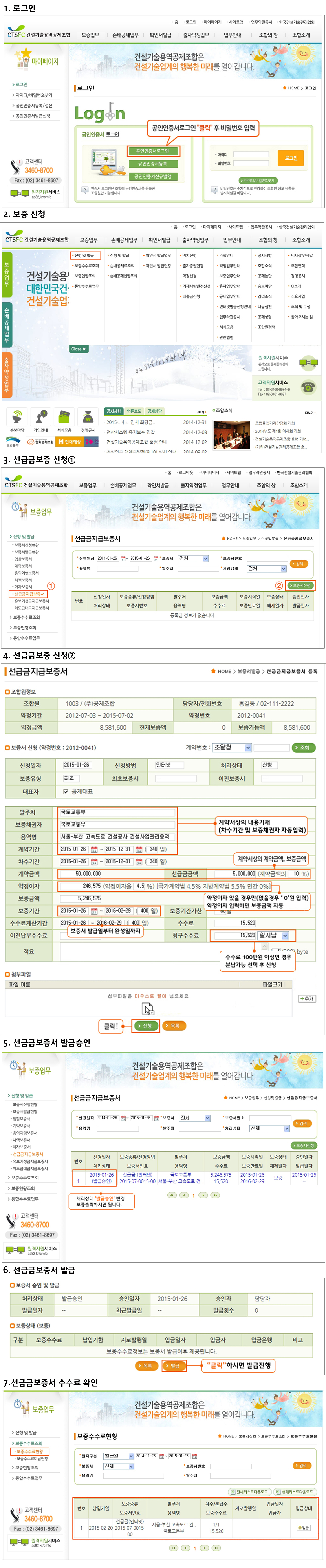Click the 경영공시 icon on homepage
The image size is (326, 1568).
pyautogui.click(x=88, y=417)
